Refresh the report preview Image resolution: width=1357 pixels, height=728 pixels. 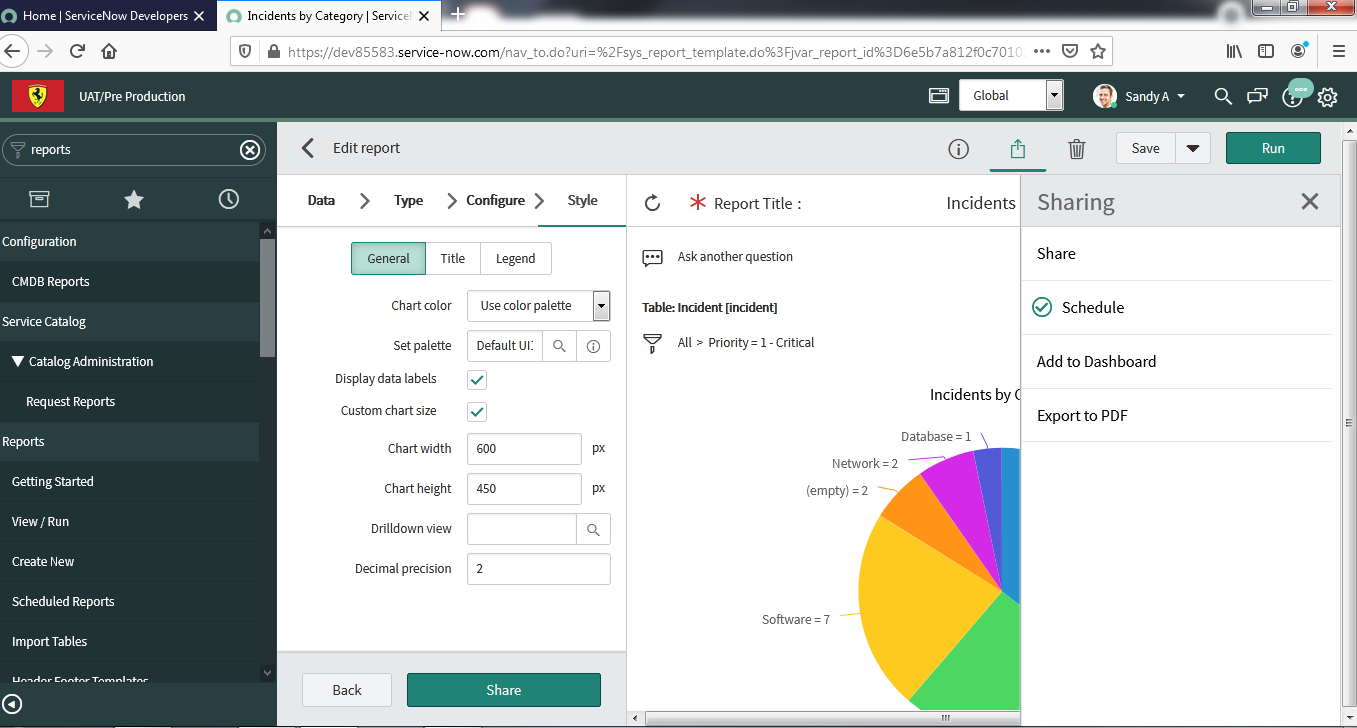(x=652, y=203)
